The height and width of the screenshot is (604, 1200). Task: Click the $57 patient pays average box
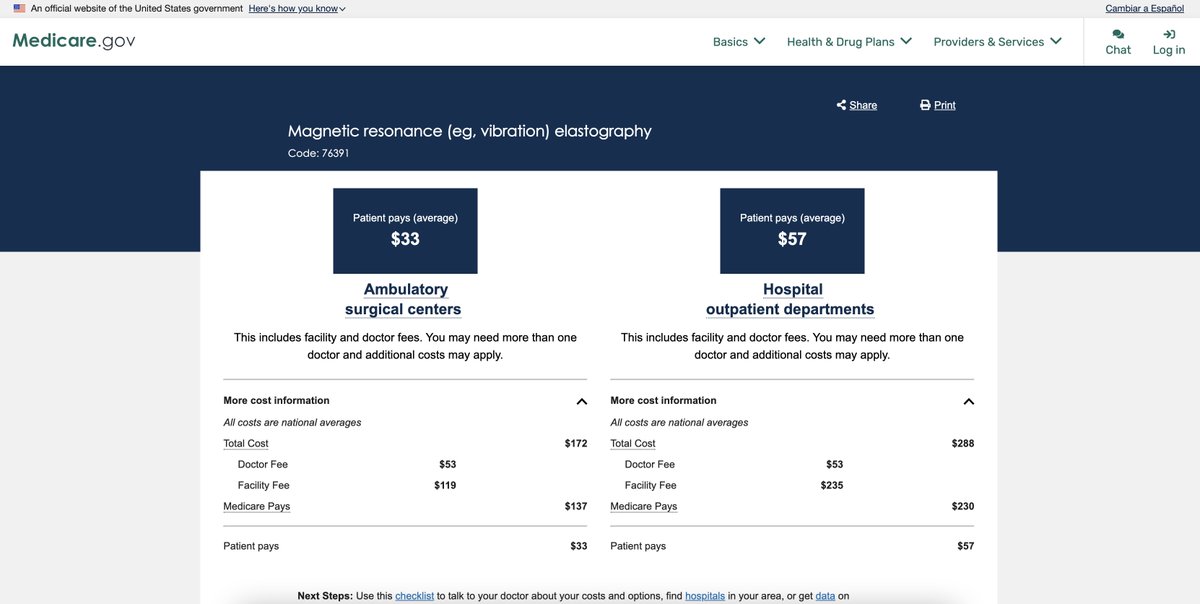[792, 231]
